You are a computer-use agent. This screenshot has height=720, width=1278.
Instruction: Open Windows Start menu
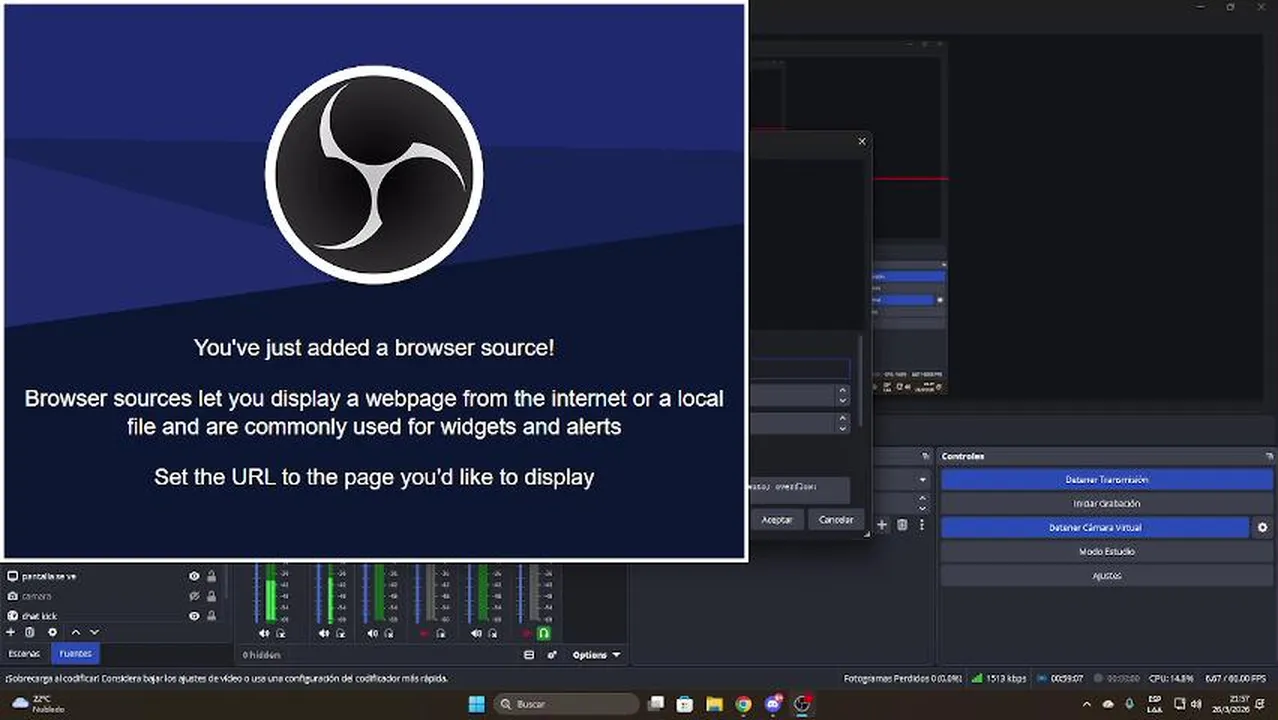(476, 704)
